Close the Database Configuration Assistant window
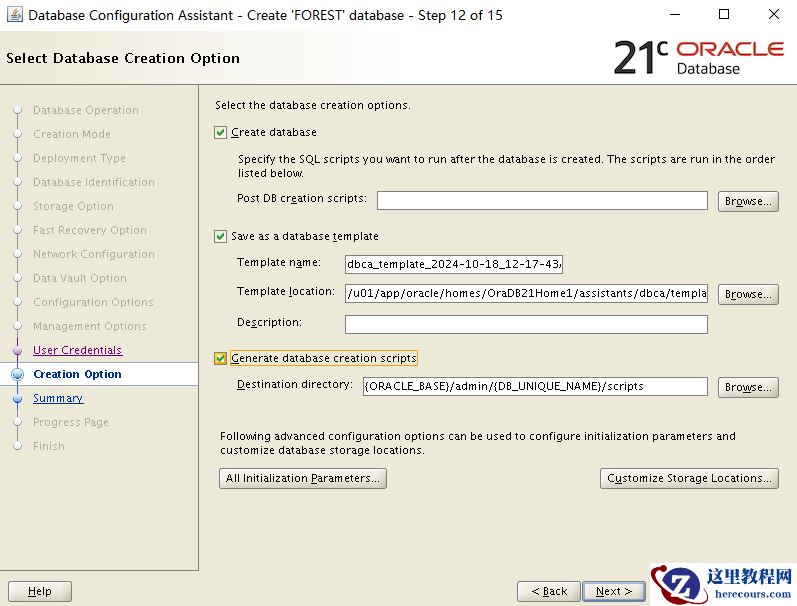The height and width of the screenshot is (606, 797). pyautogui.click(x=774, y=15)
